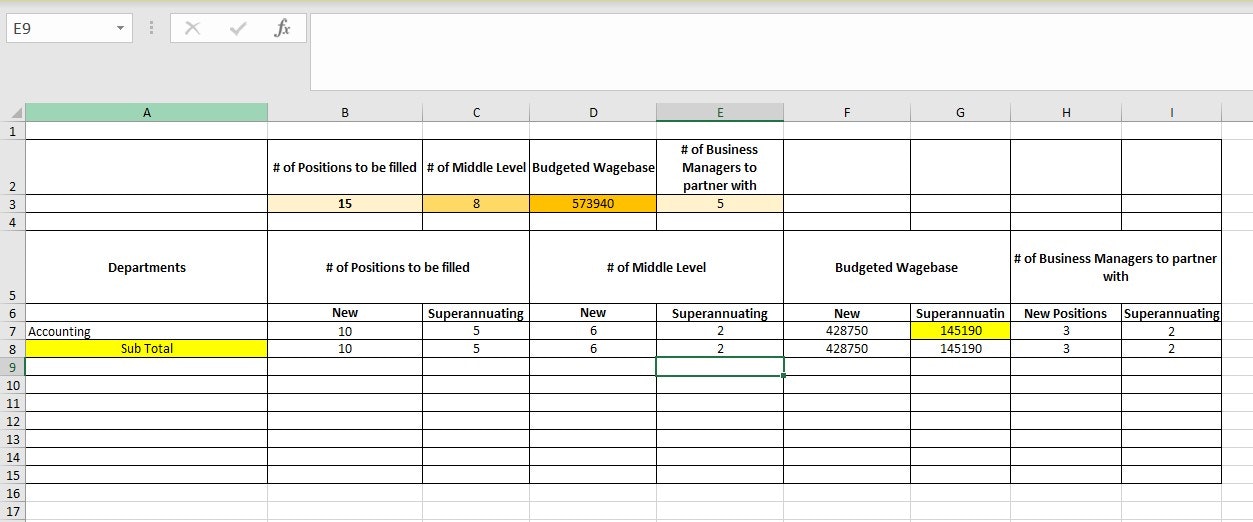
Task: Click the Departments header cell
Action: pyautogui.click(x=146, y=267)
